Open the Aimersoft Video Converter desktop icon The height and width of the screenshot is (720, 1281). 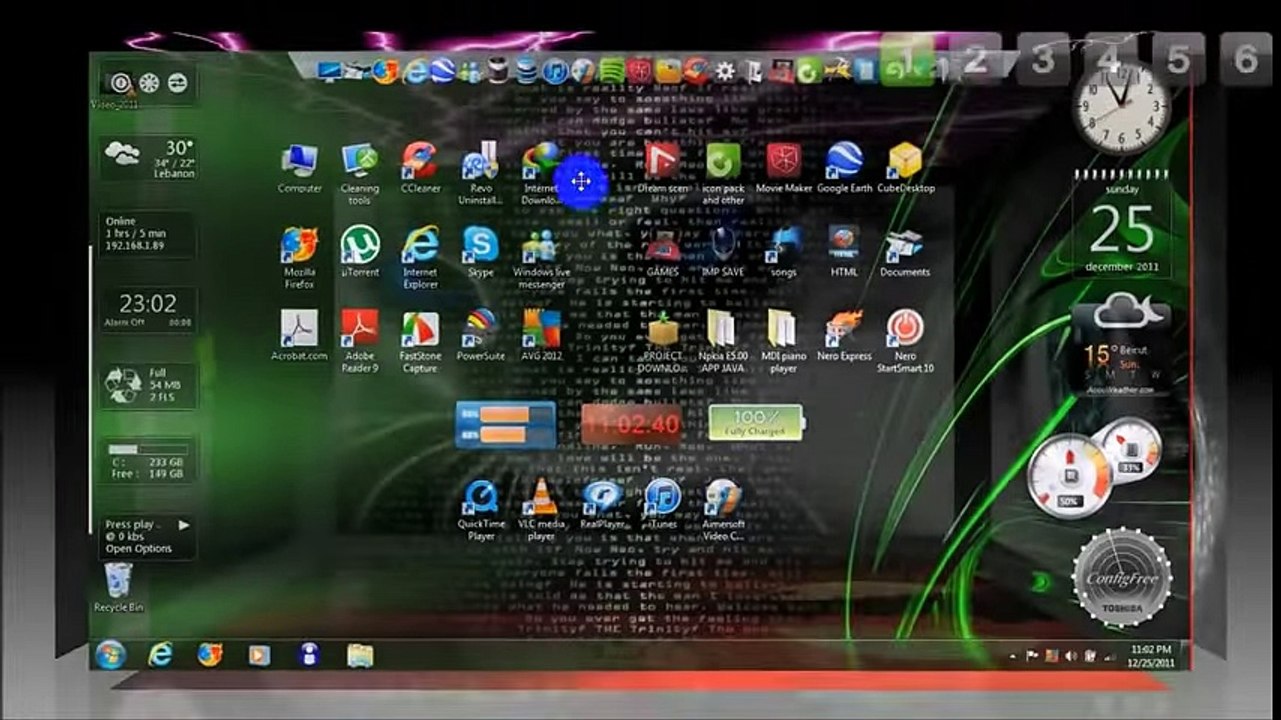pos(723,510)
